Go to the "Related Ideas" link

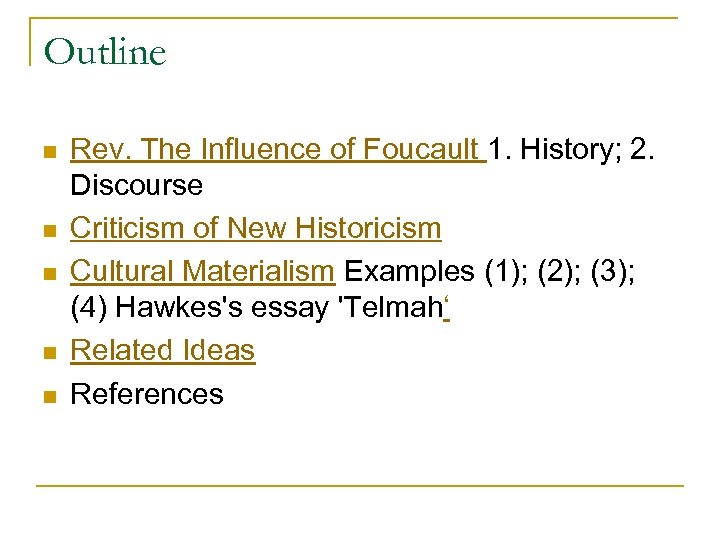[x=163, y=351]
